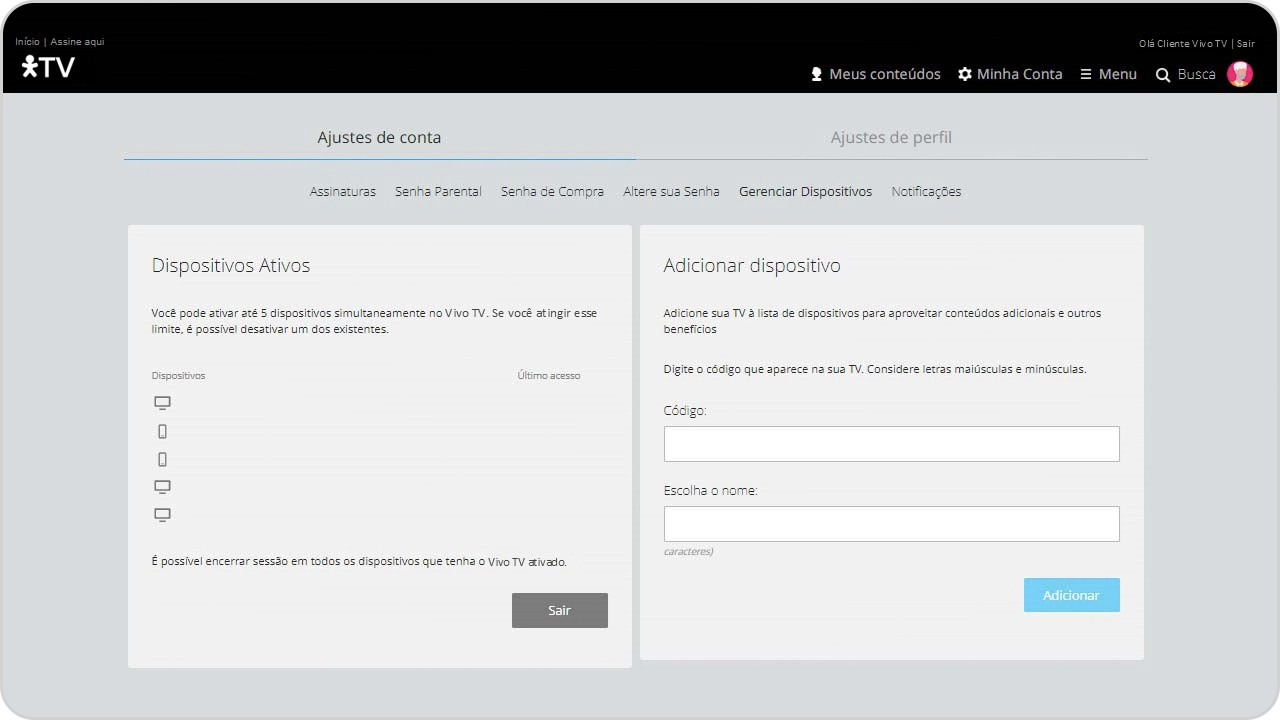
Task: Switch to Ajustes de perfil tab
Action: [891, 138]
